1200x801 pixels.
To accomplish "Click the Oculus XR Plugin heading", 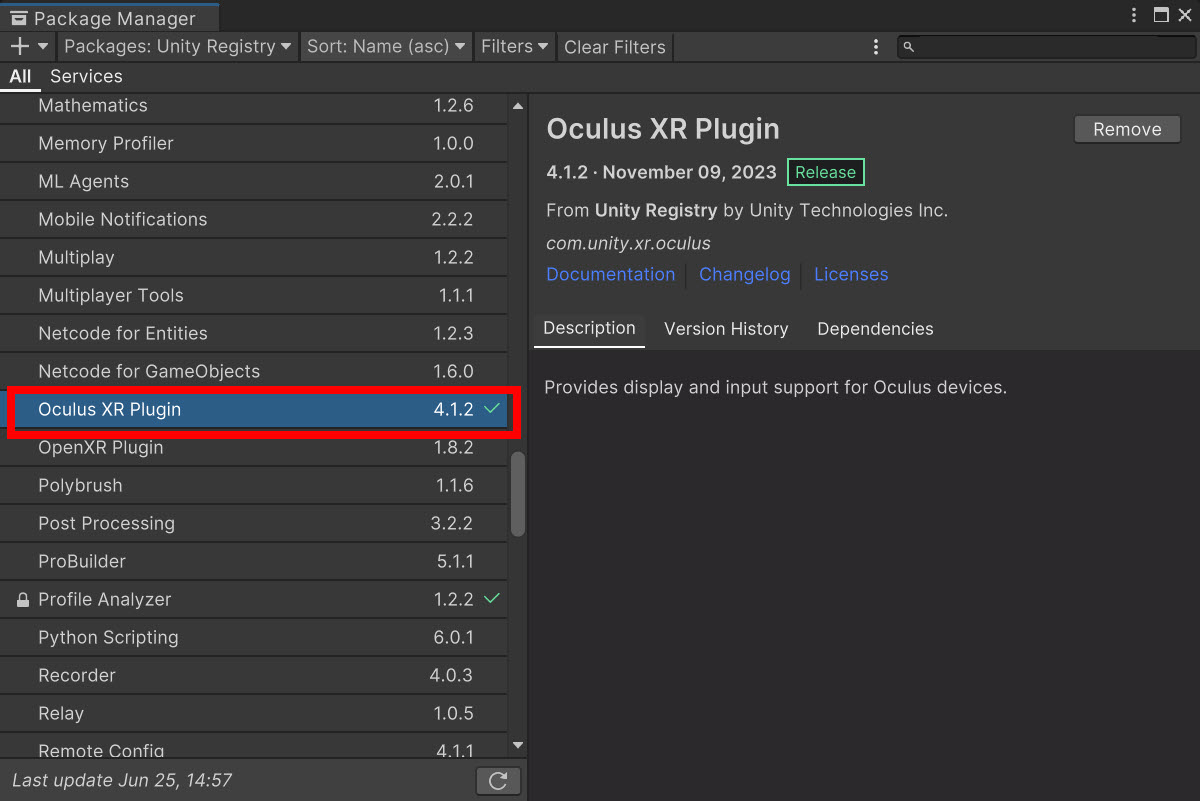I will 663,129.
